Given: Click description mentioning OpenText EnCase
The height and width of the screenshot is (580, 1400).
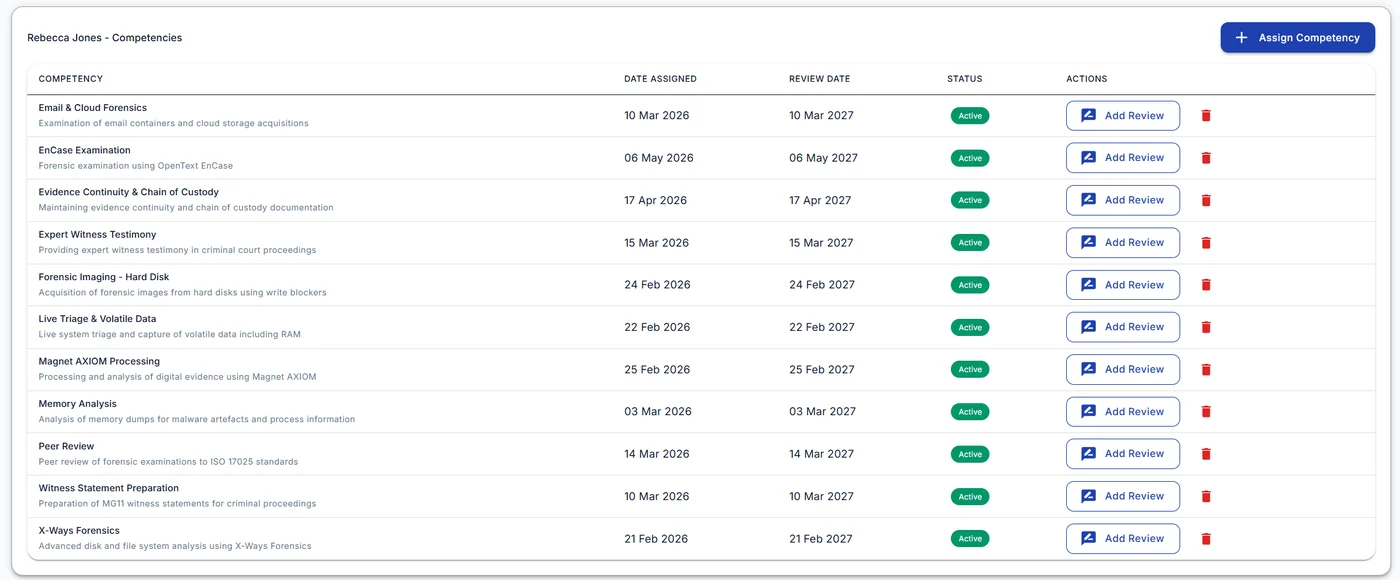Looking at the screenshot, I should point(136,166).
